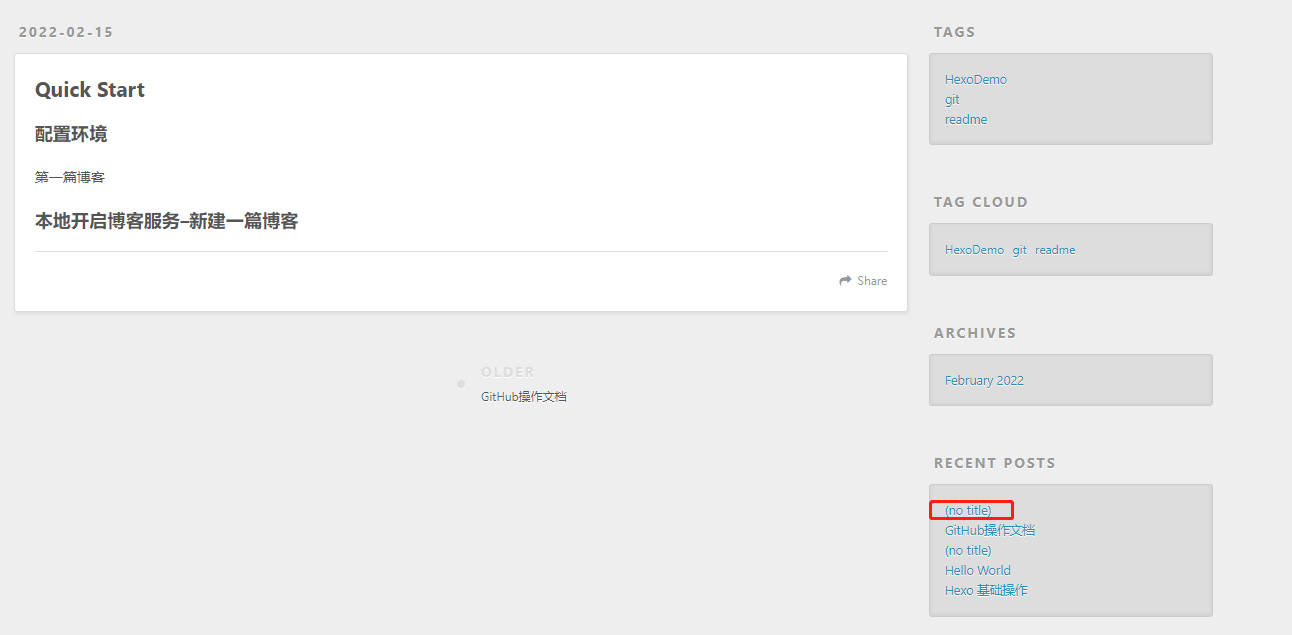Choose readme in the Tag Cloud
Screen dimensions: 1292x635
pyautogui.click(x=1055, y=250)
